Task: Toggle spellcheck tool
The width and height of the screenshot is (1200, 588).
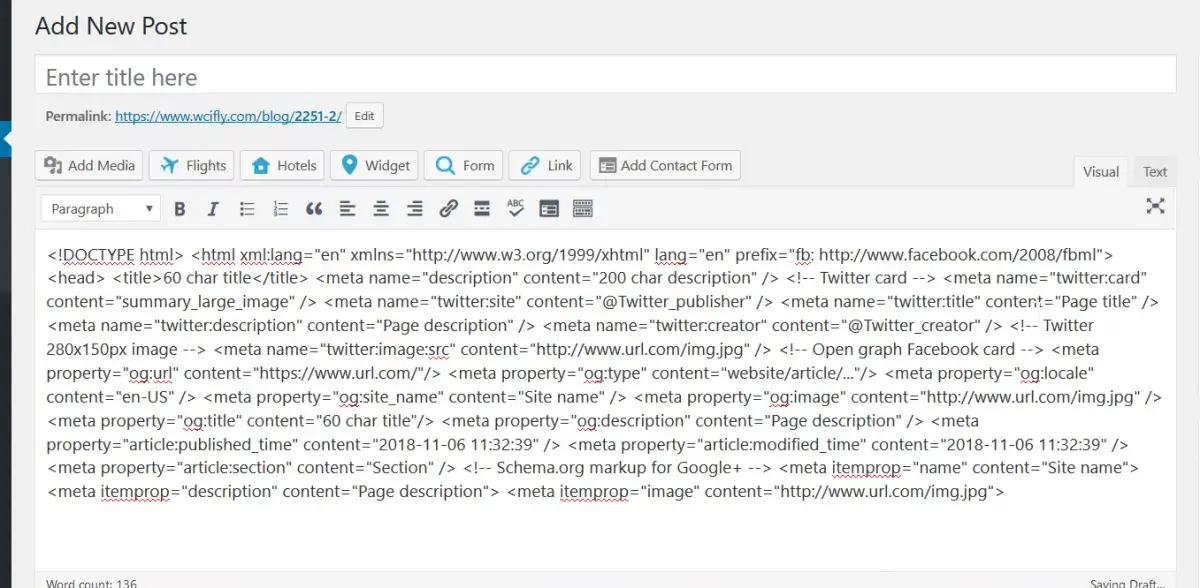Action: (516, 209)
